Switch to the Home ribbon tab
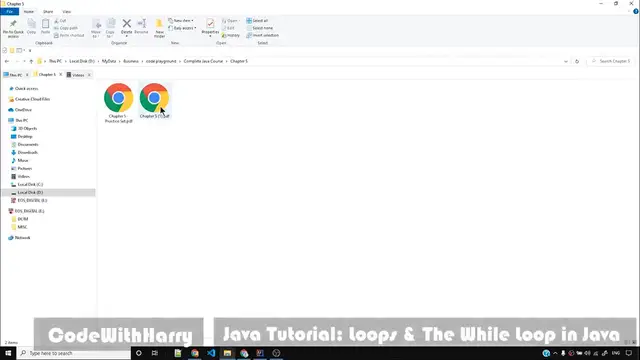 pyautogui.click(x=29, y=12)
